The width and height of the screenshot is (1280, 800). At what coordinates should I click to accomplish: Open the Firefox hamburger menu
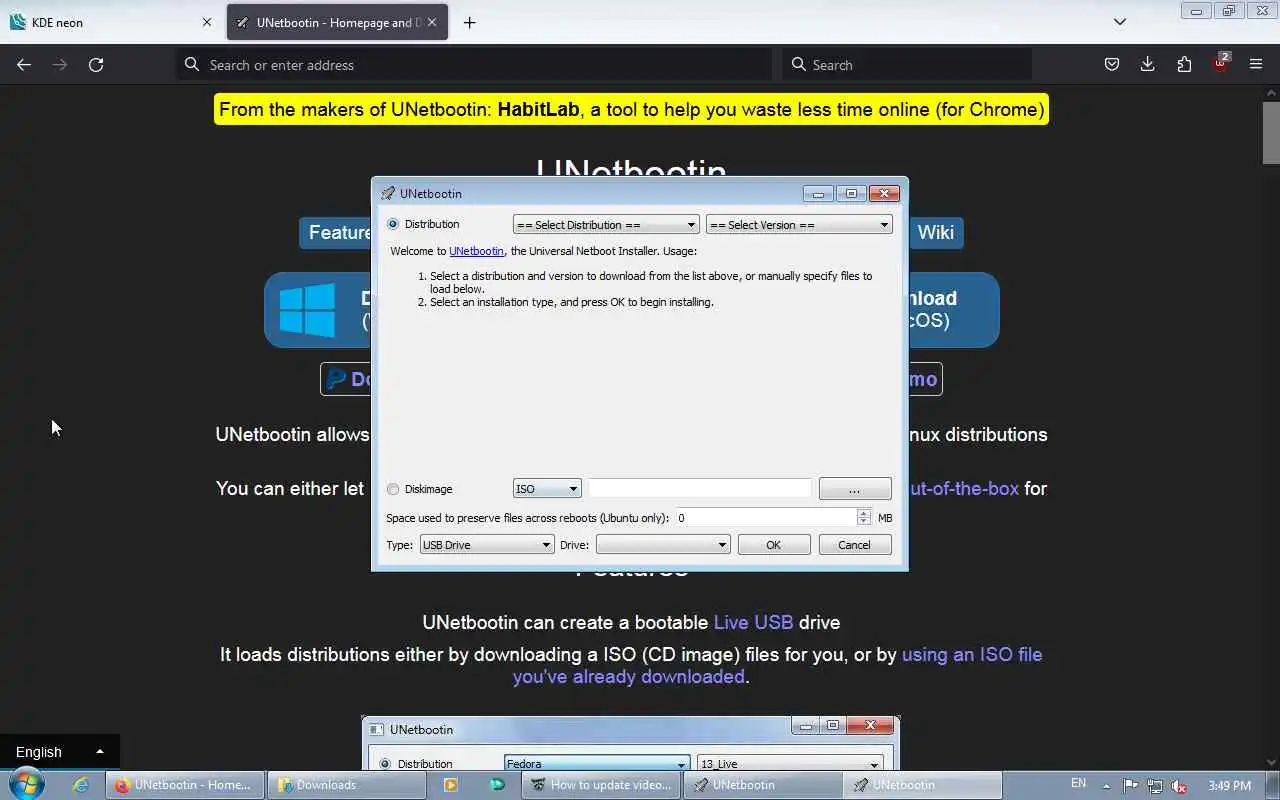(1256, 64)
